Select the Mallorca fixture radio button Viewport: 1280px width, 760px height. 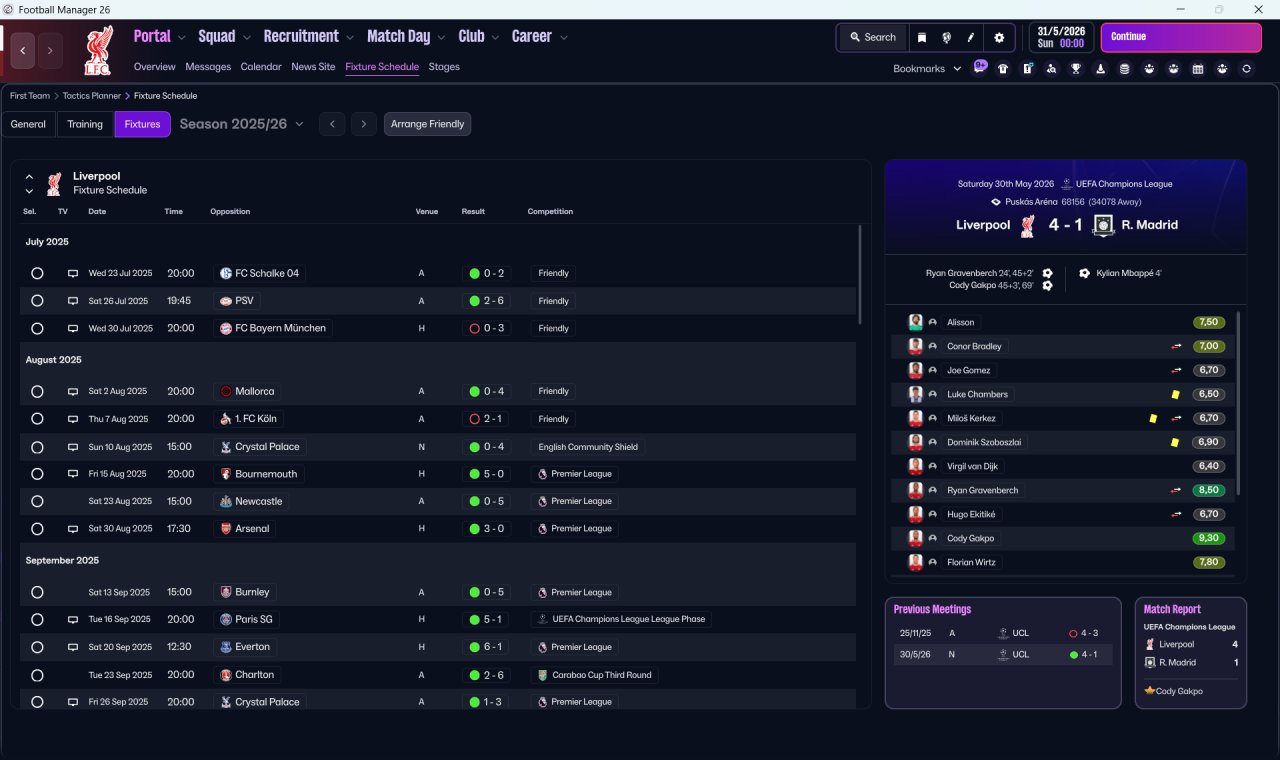click(x=37, y=392)
